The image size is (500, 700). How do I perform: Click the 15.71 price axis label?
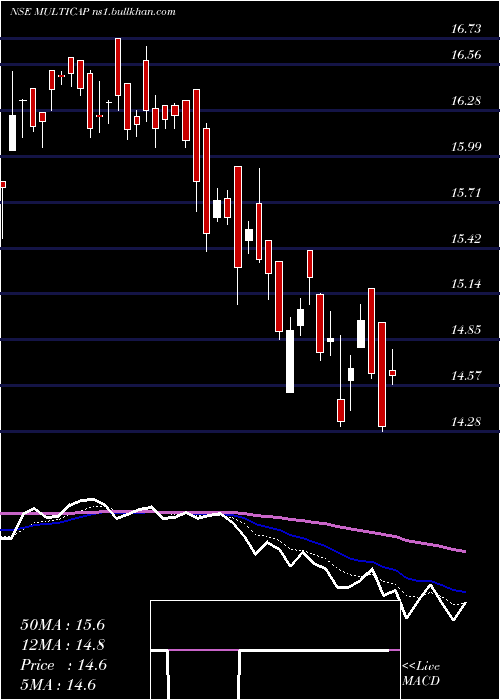[x=466, y=193]
